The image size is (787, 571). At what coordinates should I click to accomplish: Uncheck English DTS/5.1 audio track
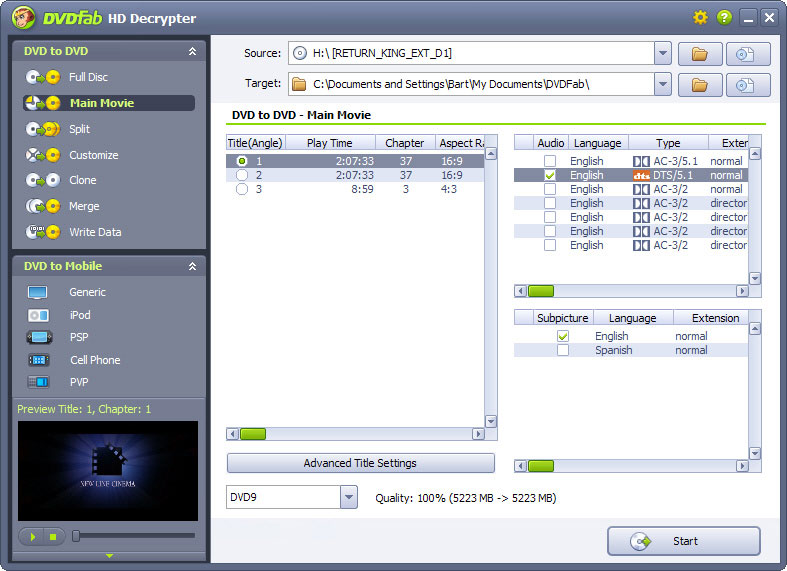[x=550, y=175]
